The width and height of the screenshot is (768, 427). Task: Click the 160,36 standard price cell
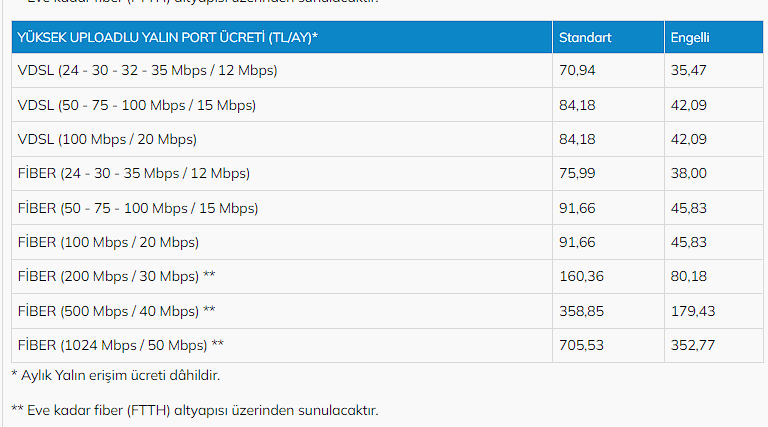coord(608,276)
